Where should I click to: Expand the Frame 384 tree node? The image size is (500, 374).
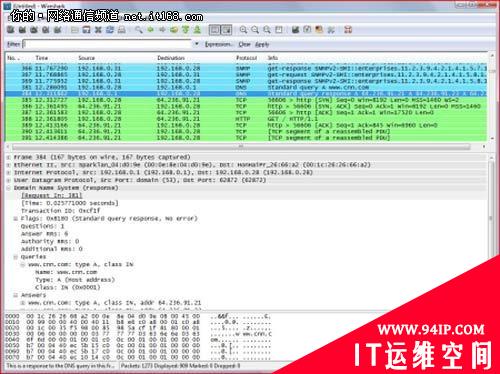9,157
